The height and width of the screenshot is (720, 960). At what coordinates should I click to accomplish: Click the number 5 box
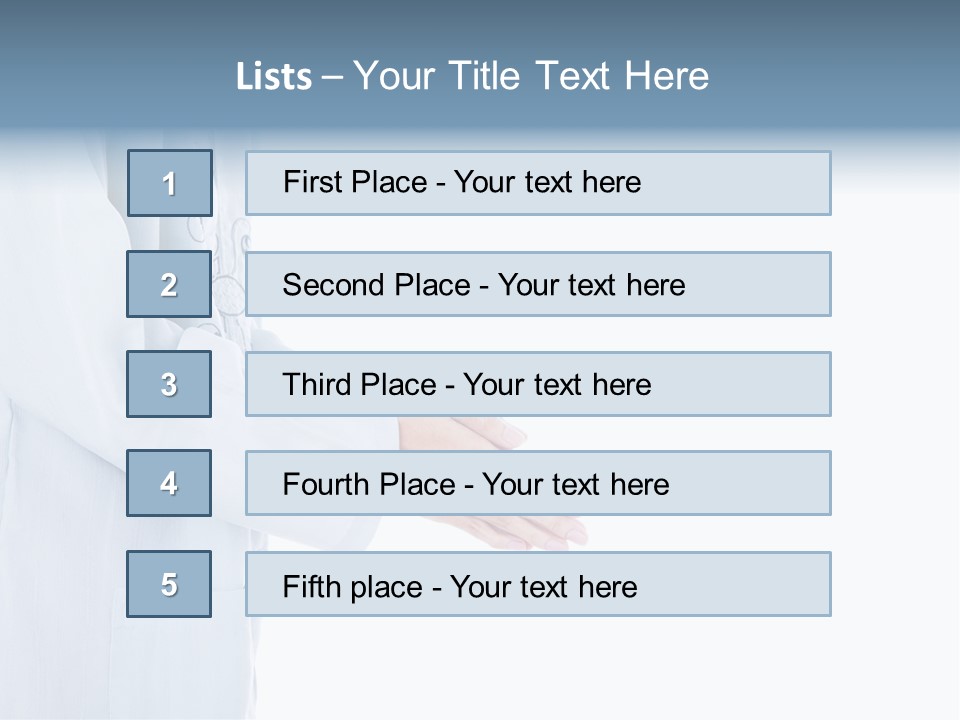169,584
